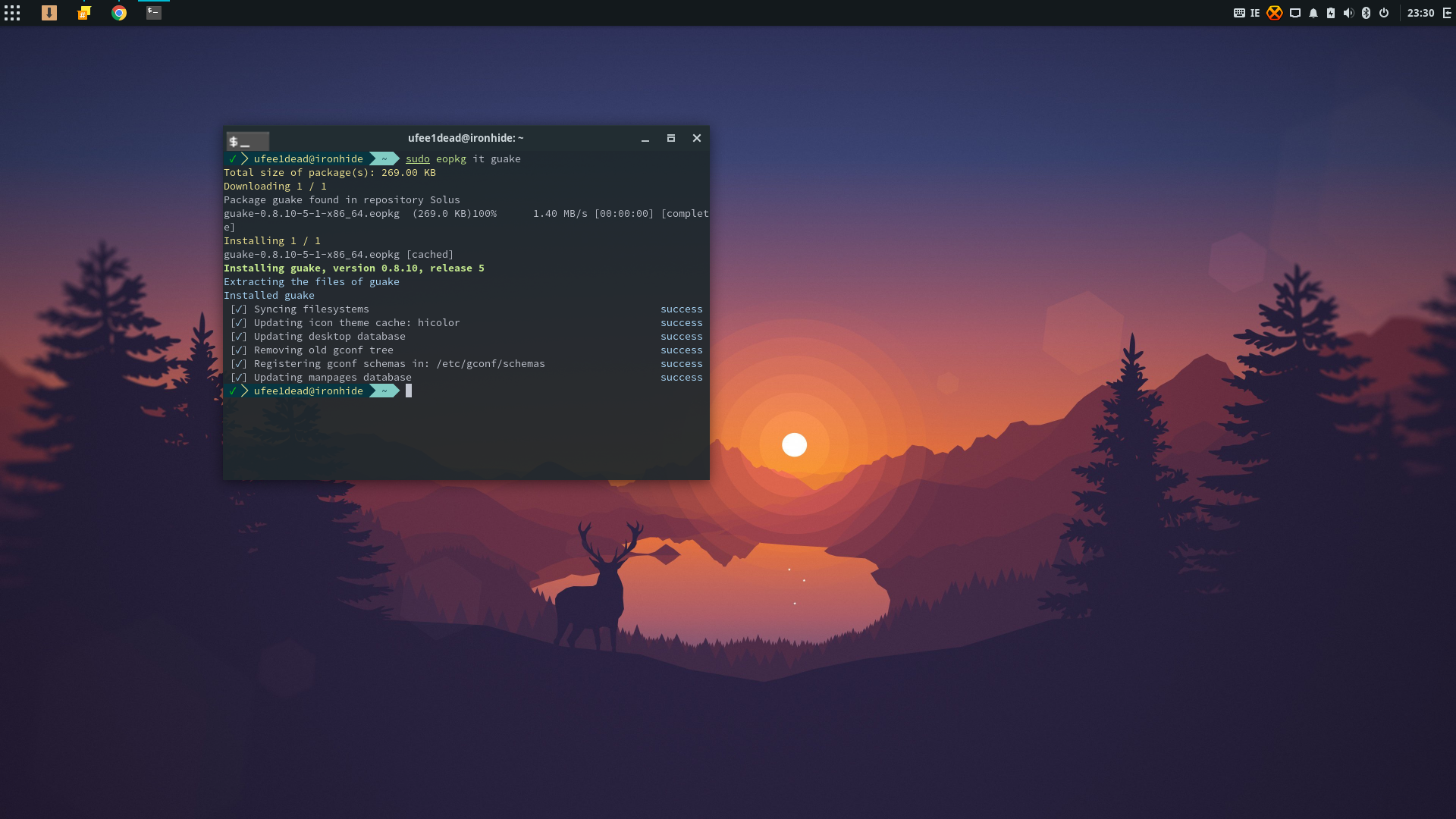1456x819 pixels.
Task: Open the power session menu
Action: pyautogui.click(x=1384, y=13)
